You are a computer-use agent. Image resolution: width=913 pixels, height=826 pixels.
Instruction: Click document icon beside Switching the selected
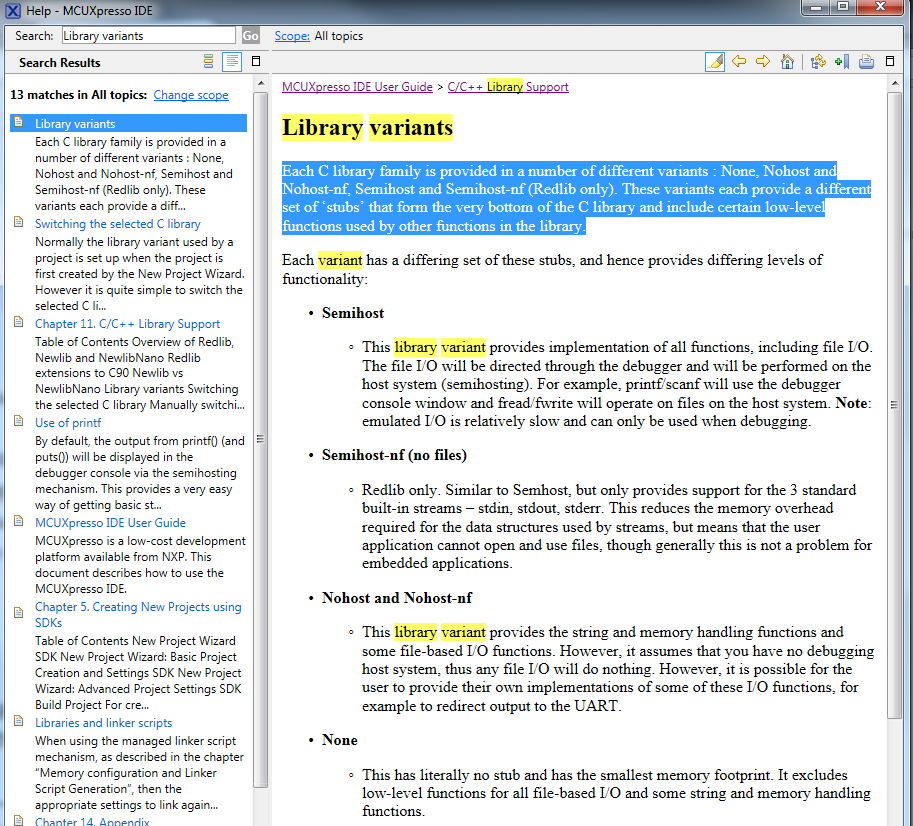pos(19,222)
